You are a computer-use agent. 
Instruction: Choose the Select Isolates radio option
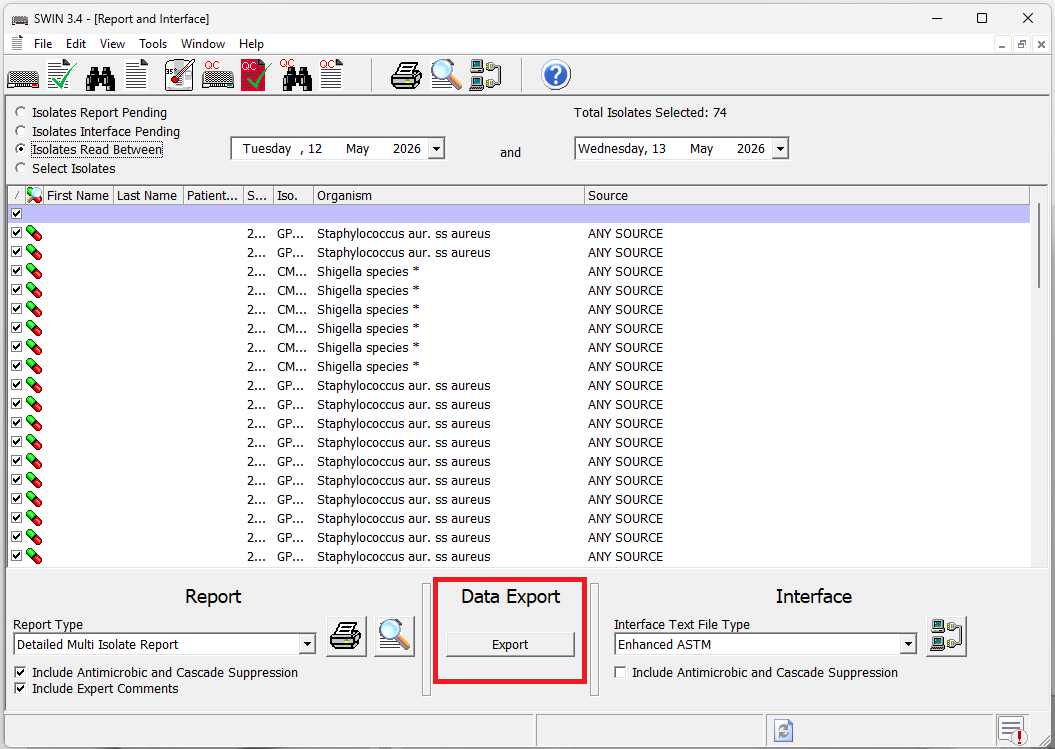[20, 168]
